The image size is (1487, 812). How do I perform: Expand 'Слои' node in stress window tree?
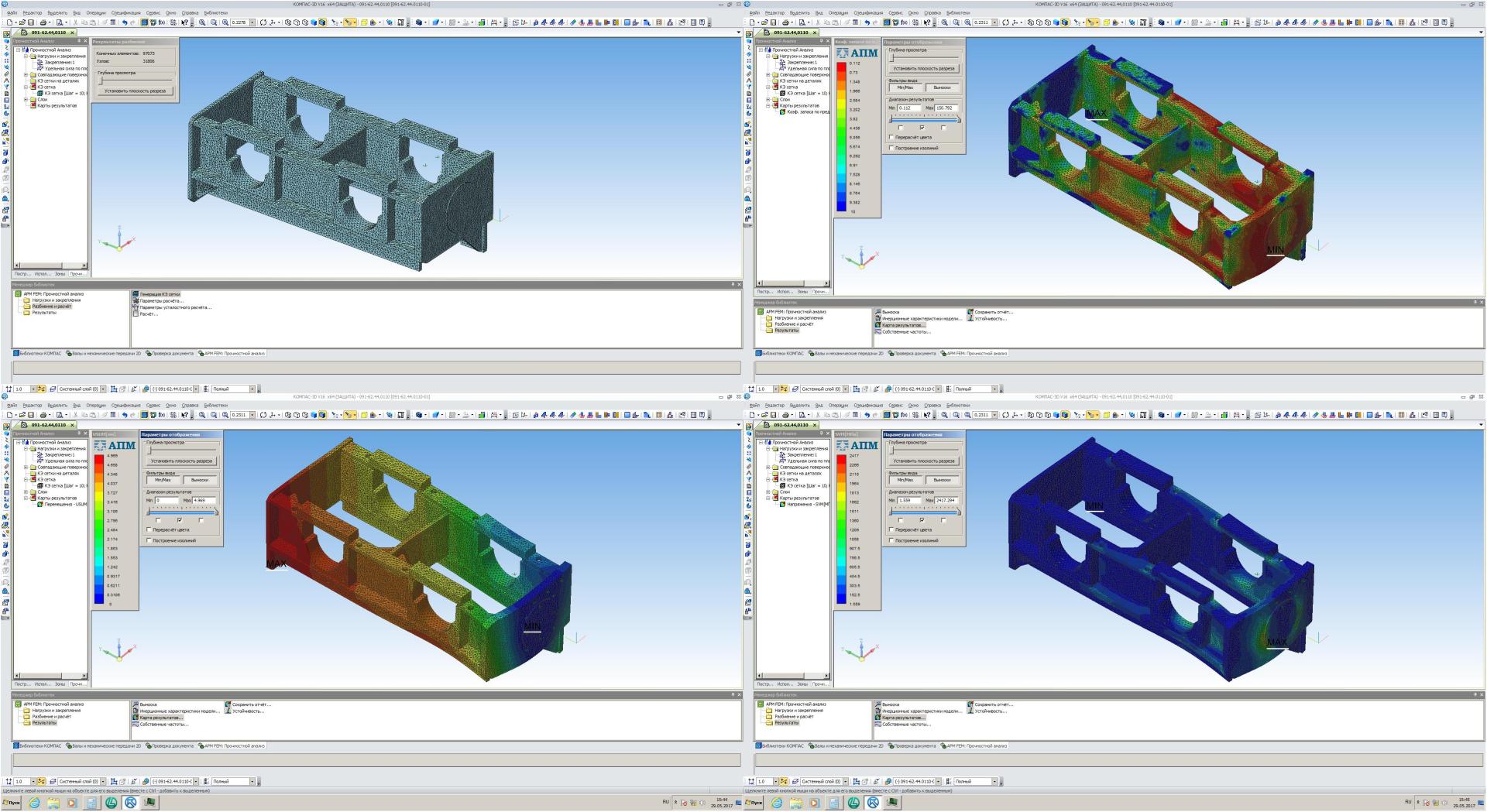click(x=768, y=492)
